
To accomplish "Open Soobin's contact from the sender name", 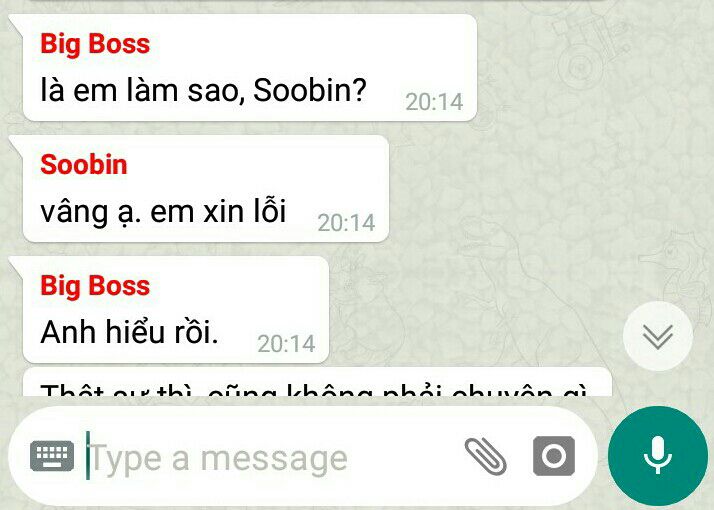I will [x=84, y=164].
